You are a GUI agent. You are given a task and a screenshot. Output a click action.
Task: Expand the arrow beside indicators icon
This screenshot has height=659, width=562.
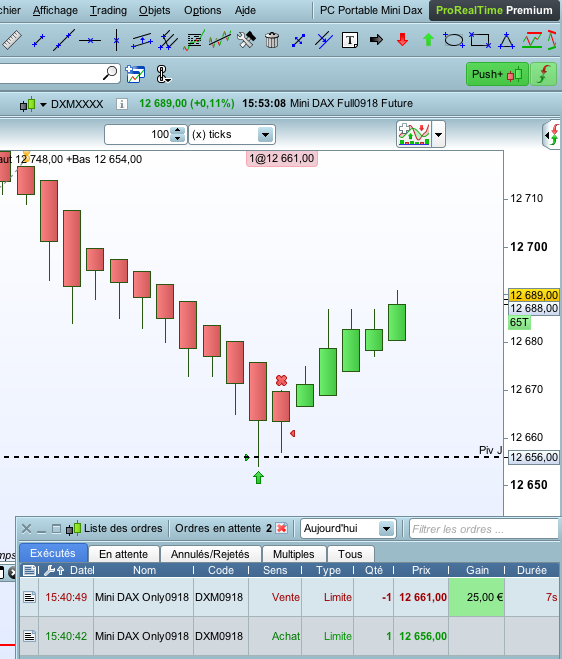pos(438,134)
